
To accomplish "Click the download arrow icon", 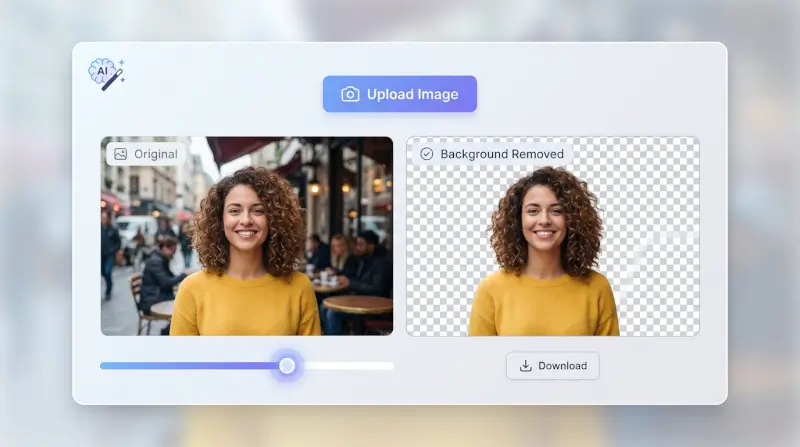I will [526, 366].
